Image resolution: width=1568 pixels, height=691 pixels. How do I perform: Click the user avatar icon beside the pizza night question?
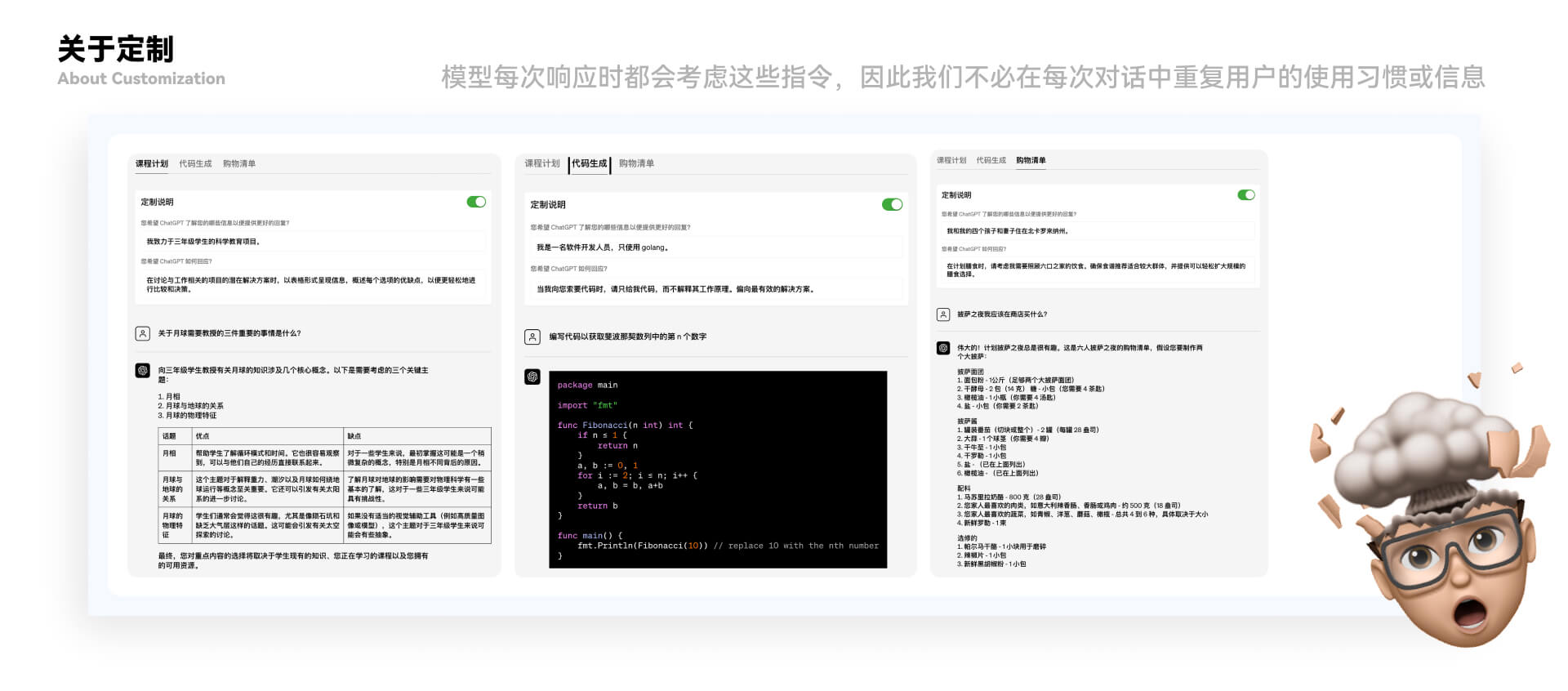tap(943, 314)
